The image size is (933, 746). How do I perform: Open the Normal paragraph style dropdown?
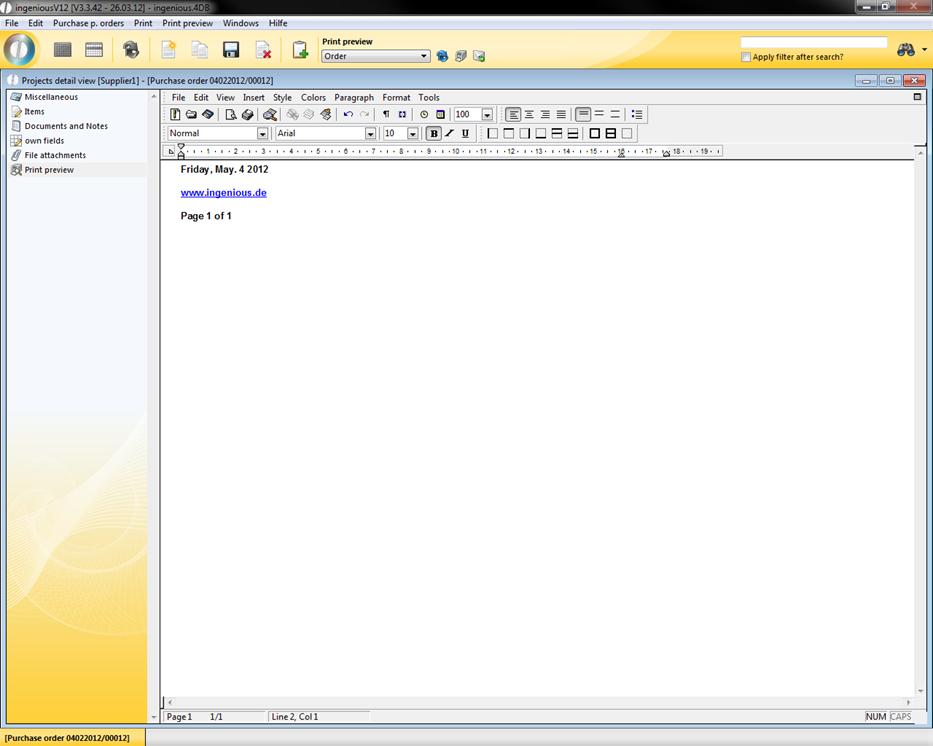tap(263, 134)
